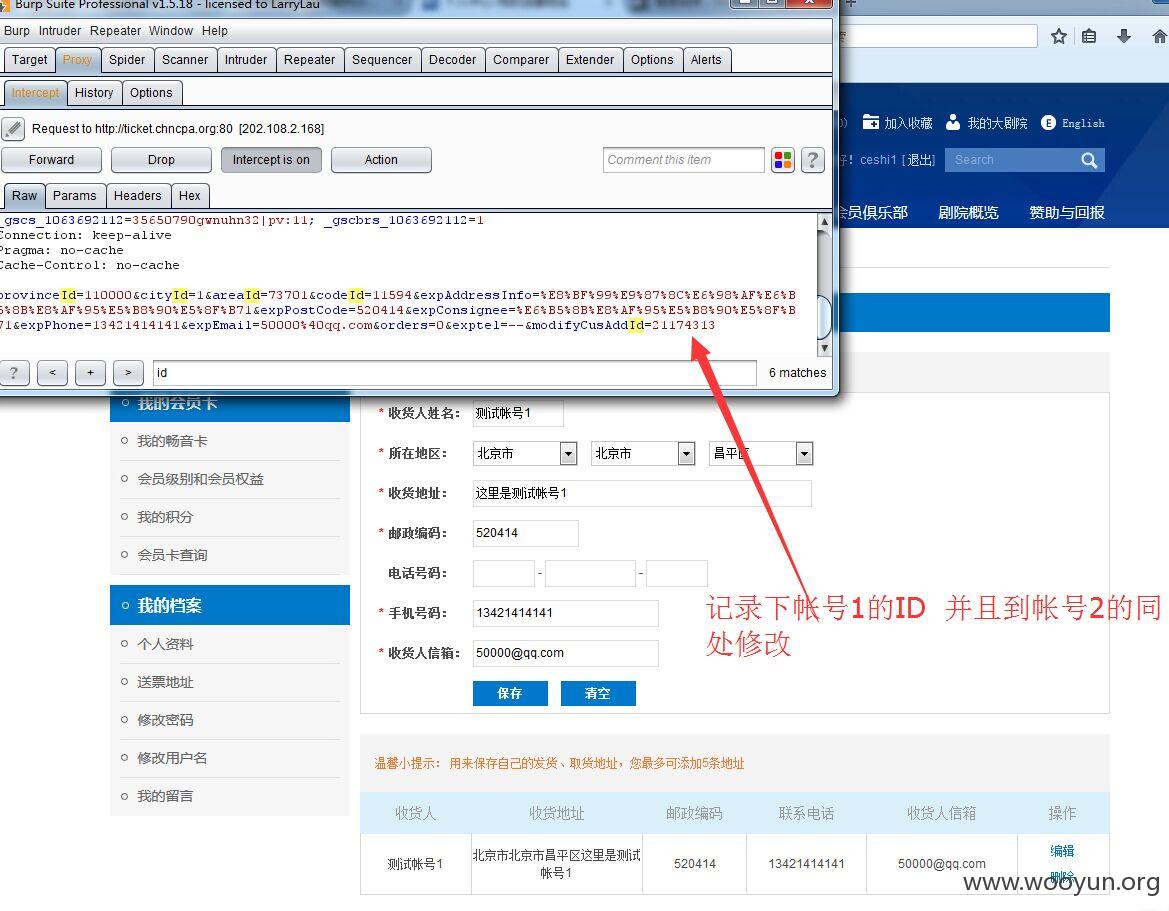This screenshot has width=1169, height=911.
Task: Open the Intruder menu in the menu bar
Action: point(60,31)
